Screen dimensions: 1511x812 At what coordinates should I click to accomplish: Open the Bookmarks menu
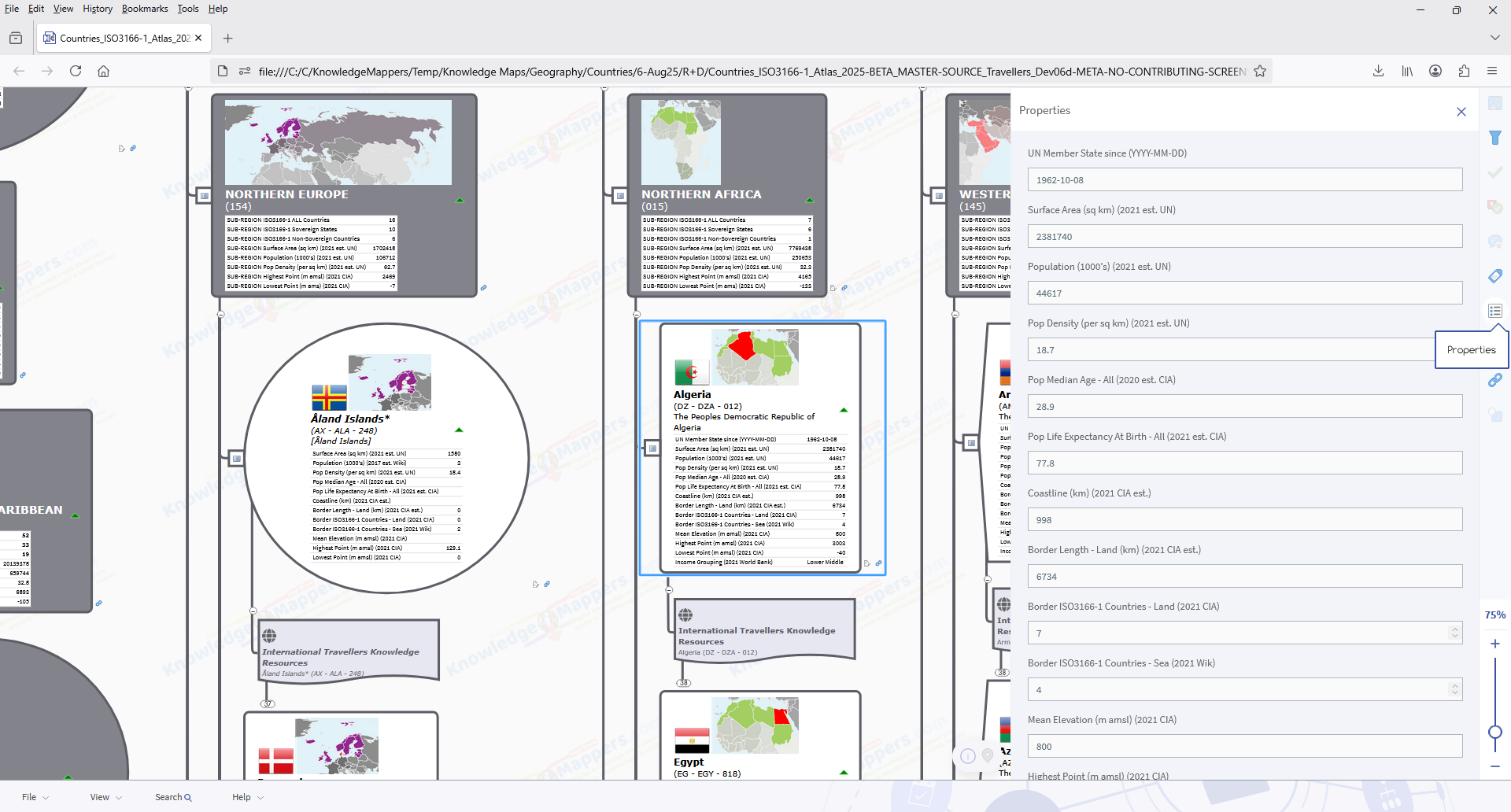145,9
